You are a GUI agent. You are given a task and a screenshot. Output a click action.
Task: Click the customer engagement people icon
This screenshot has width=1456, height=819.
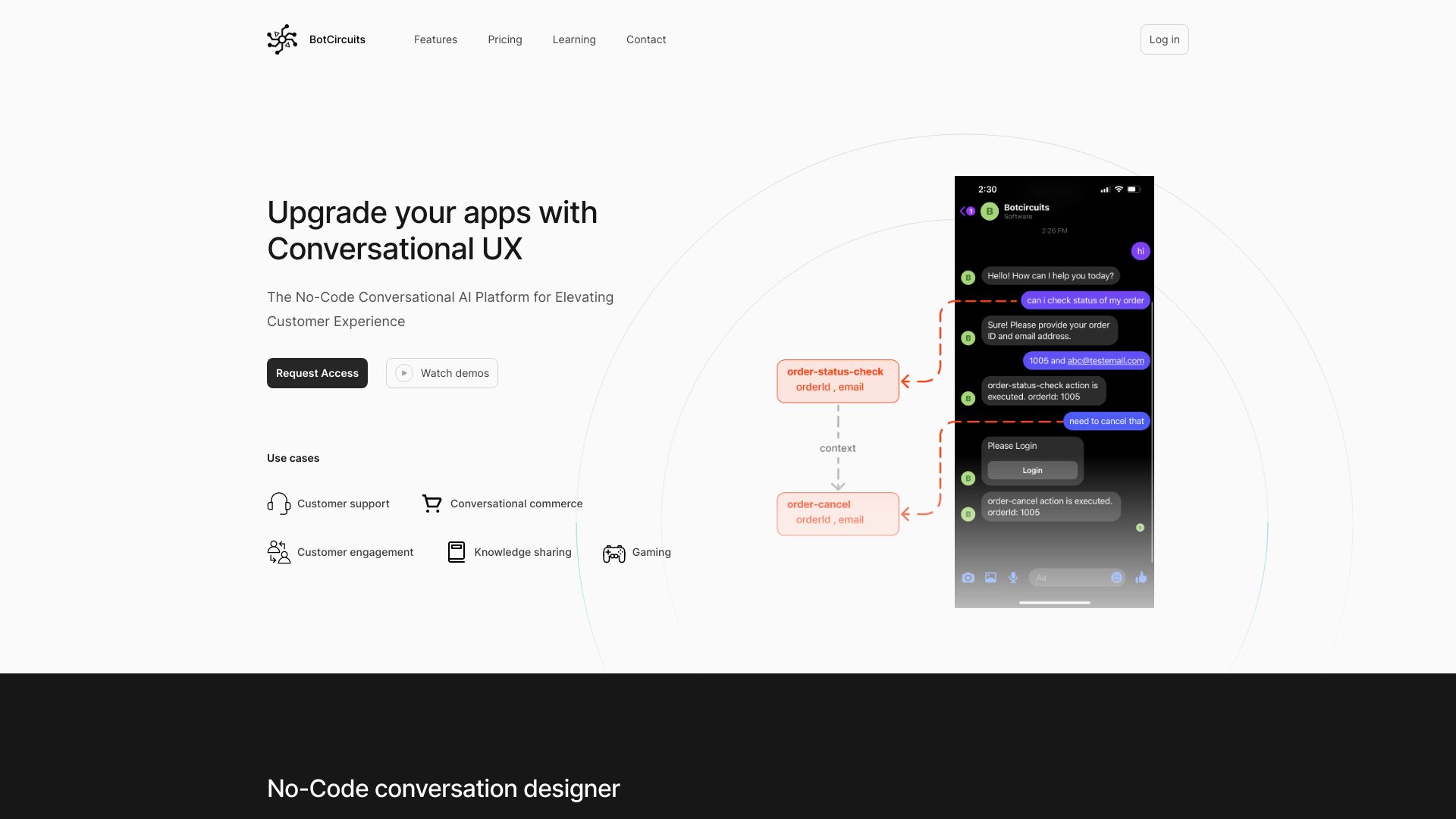[x=278, y=552]
